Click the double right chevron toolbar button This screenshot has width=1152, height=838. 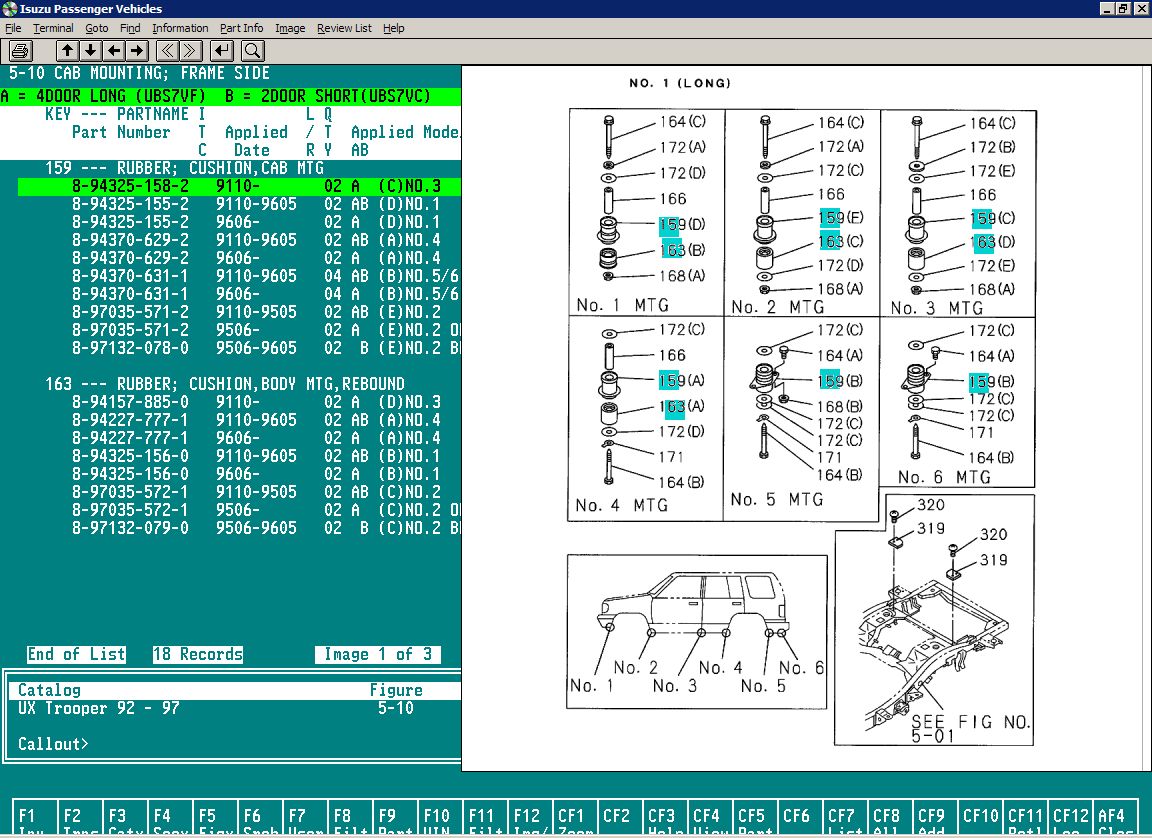click(191, 51)
